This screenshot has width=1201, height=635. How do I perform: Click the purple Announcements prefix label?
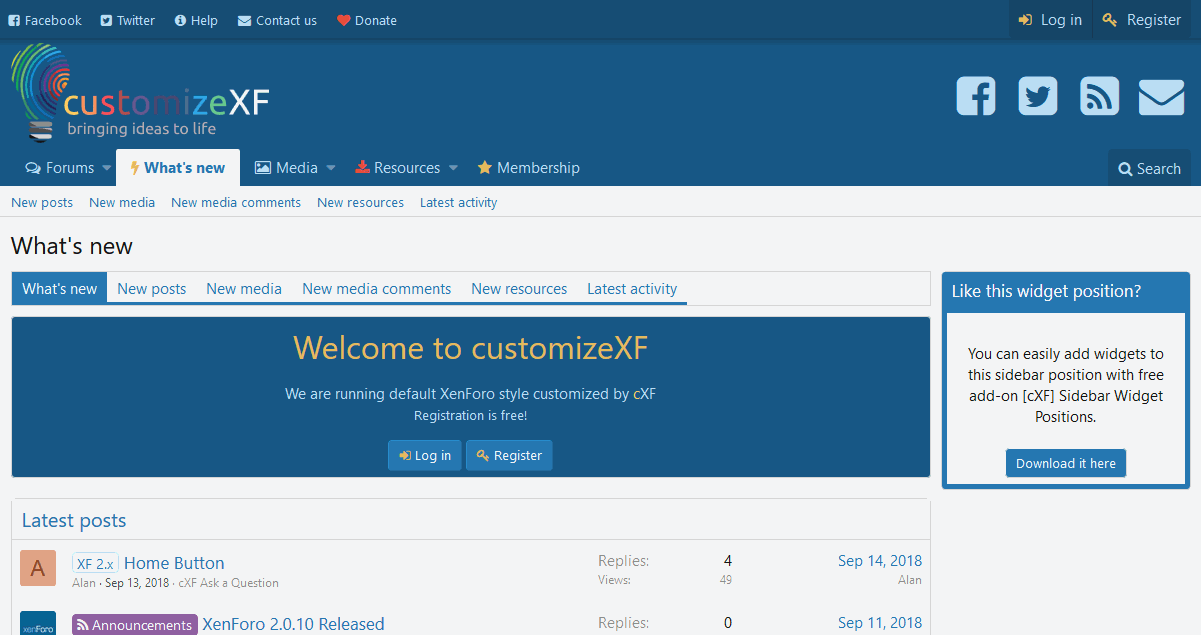coord(134,625)
